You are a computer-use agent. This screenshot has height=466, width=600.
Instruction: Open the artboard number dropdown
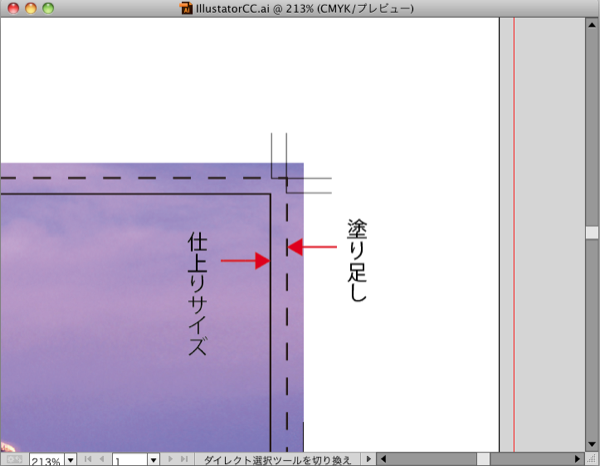coord(153,459)
